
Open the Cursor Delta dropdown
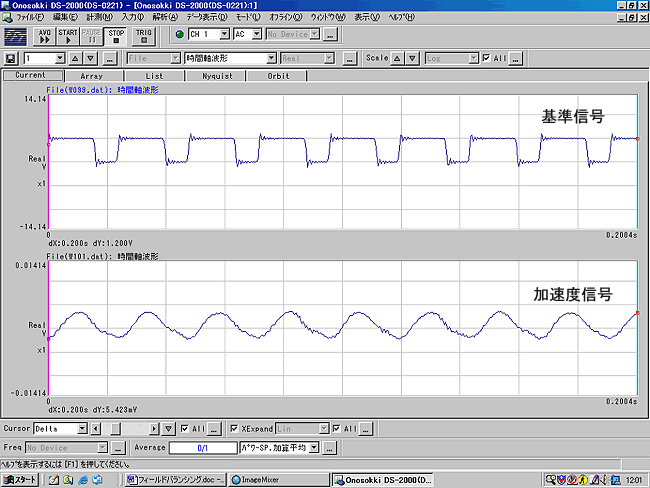82,429
